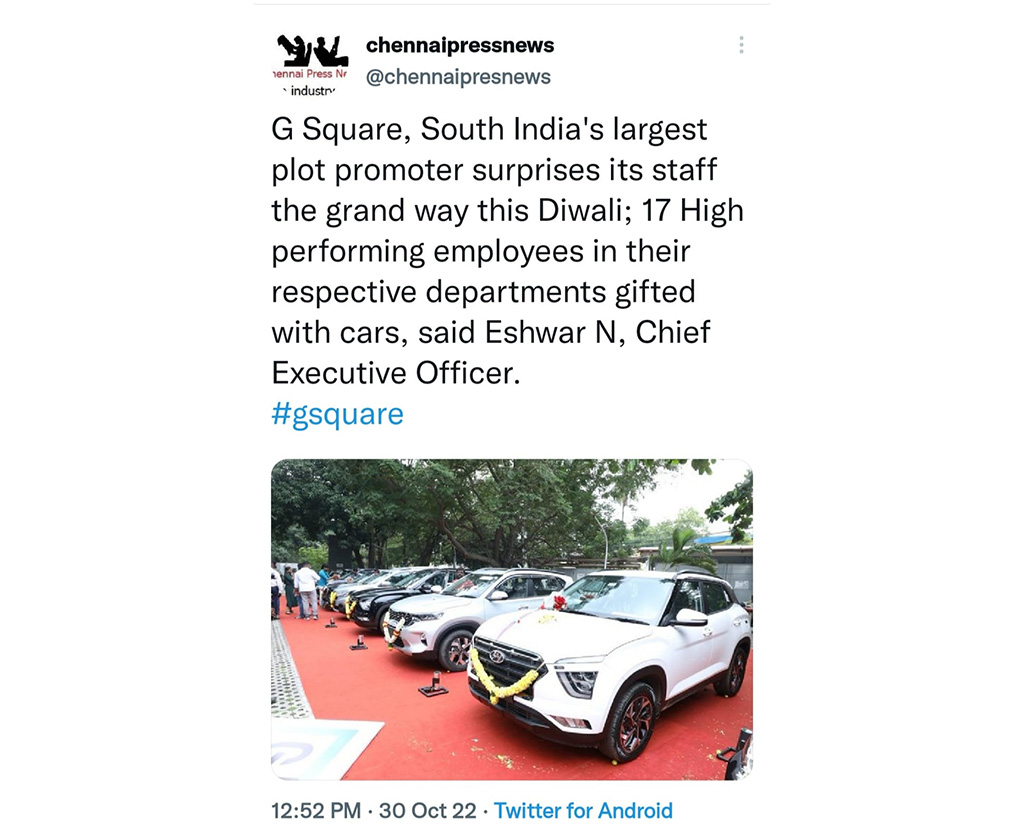Click the red flower bouquet on the hood
This screenshot has height=838, width=1024.
click(x=557, y=602)
